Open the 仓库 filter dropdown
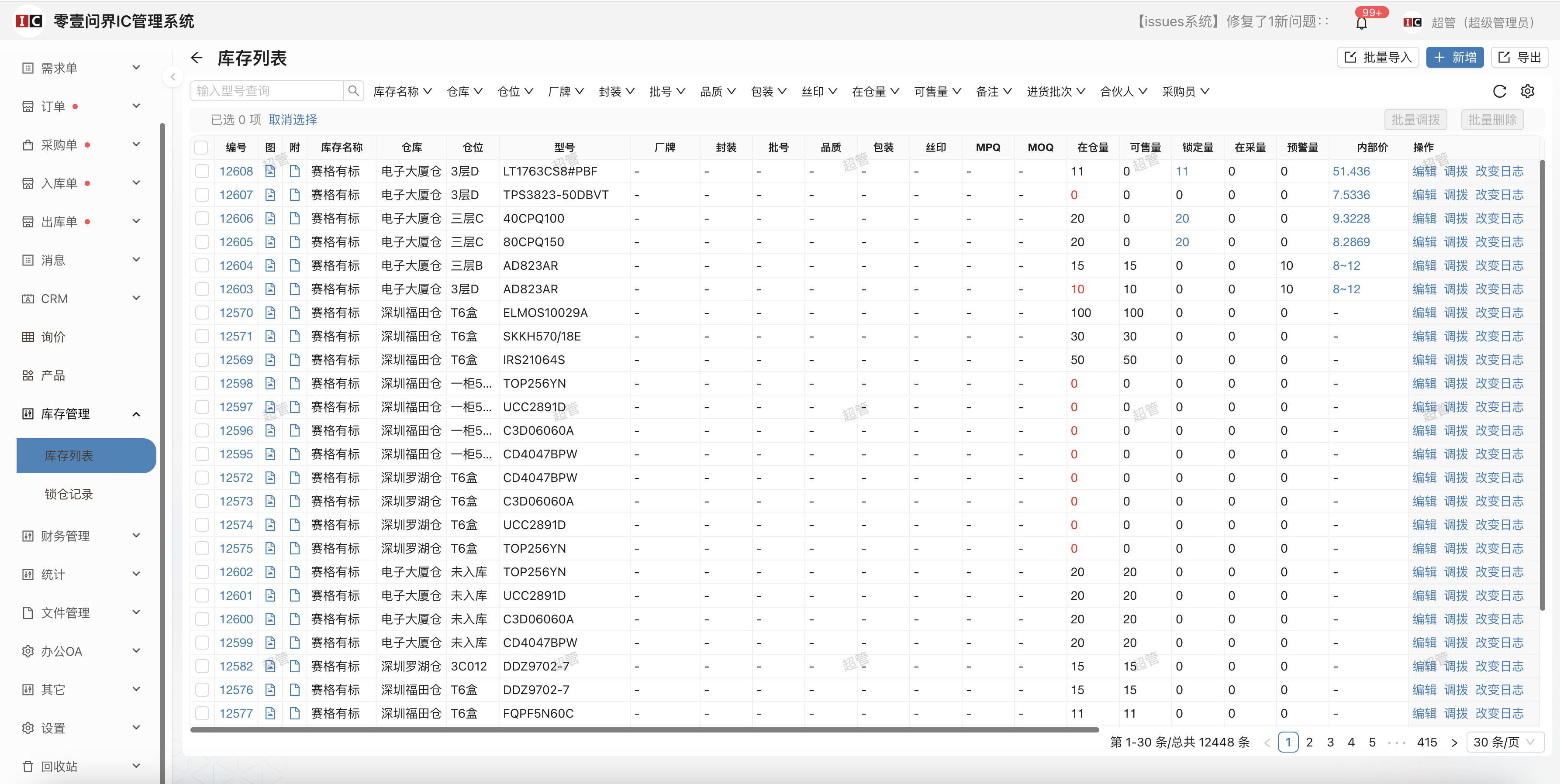1560x784 pixels. (x=464, y=91)
